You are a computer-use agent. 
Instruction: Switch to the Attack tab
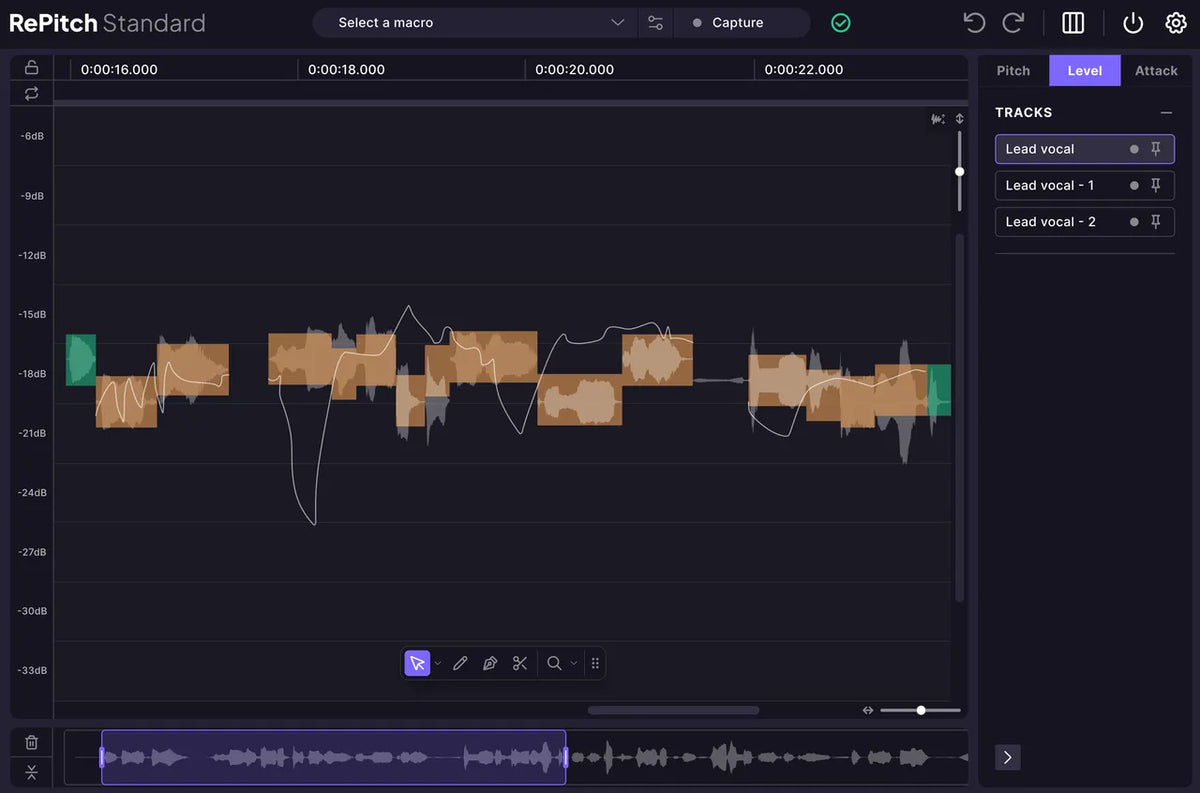(x=1156, y=70)
